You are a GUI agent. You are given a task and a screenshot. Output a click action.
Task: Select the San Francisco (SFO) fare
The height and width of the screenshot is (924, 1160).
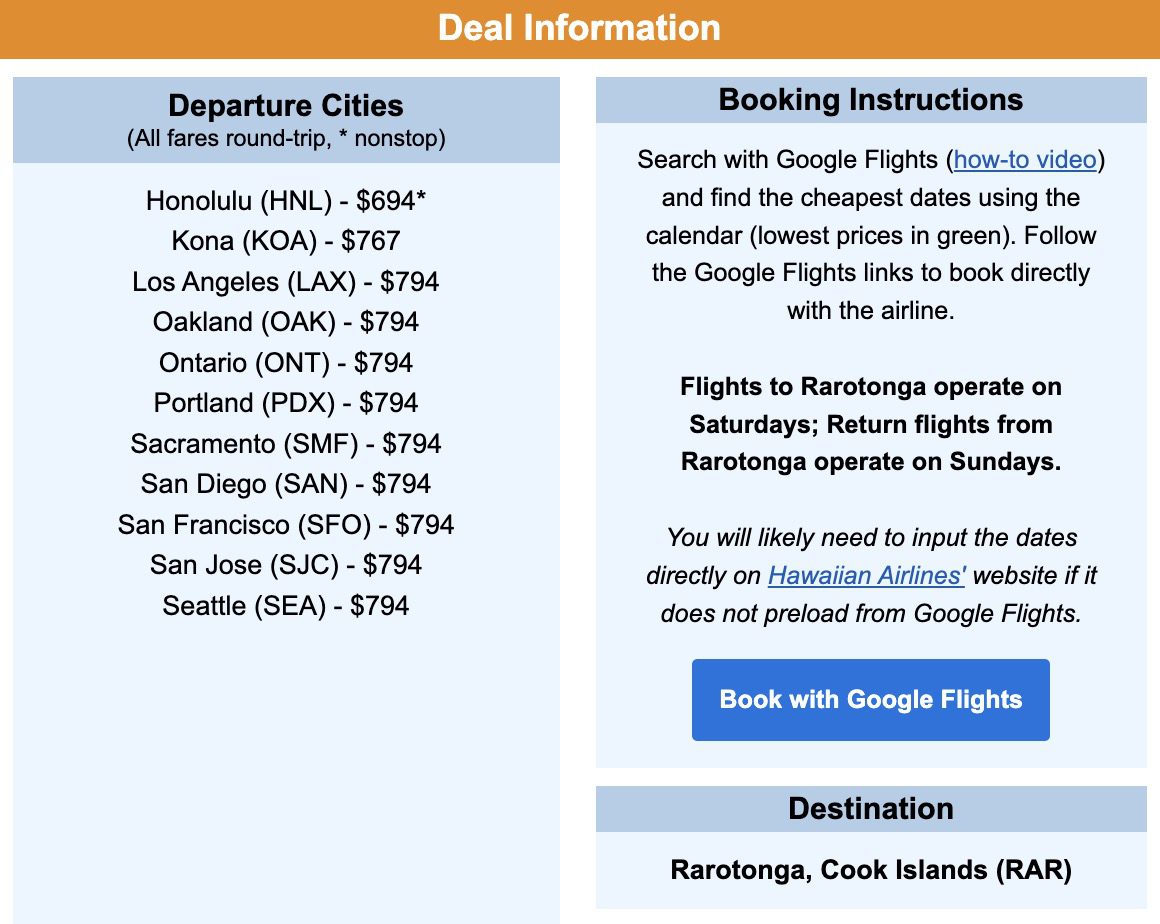284,524
